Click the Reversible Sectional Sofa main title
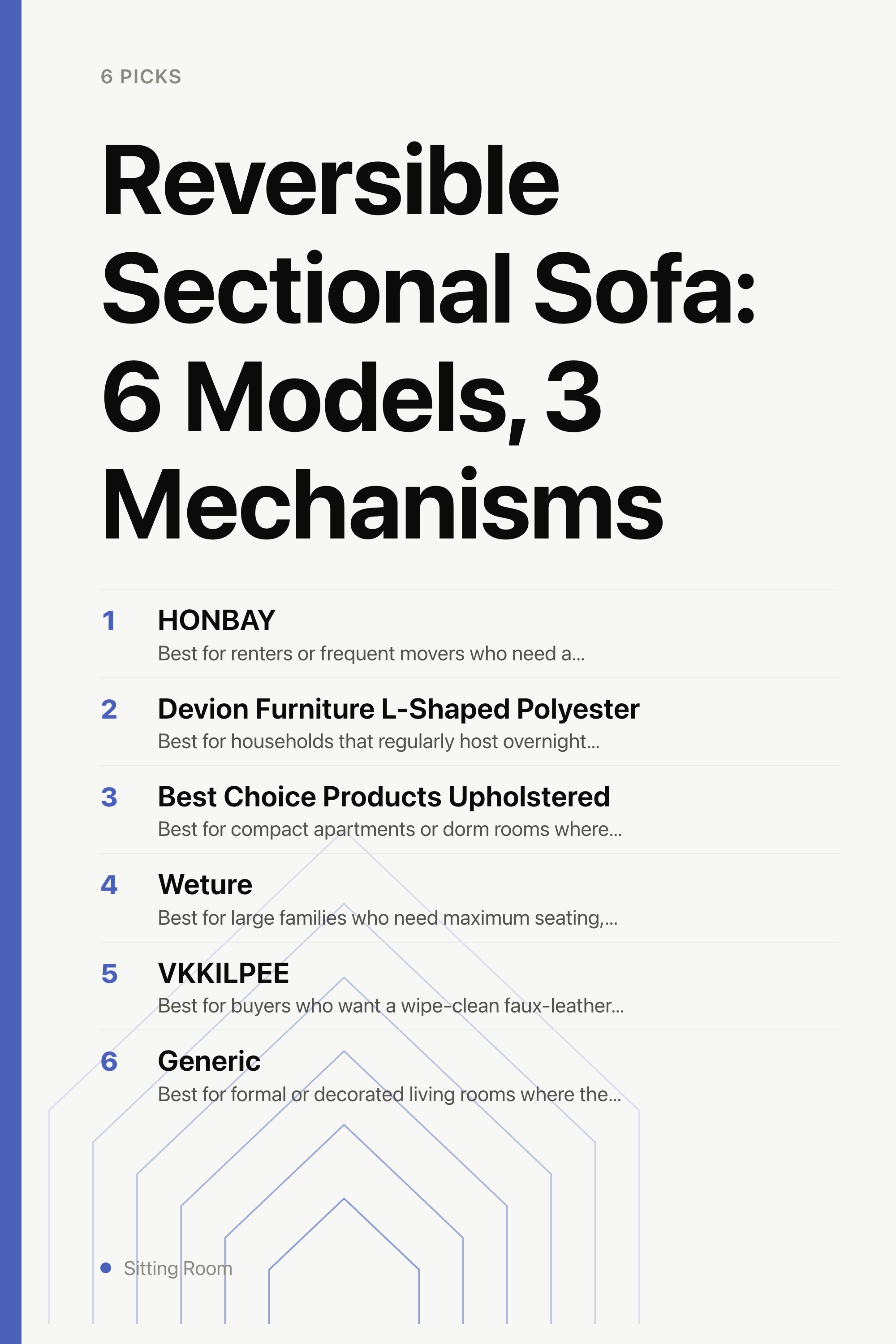 coord(429,340)
